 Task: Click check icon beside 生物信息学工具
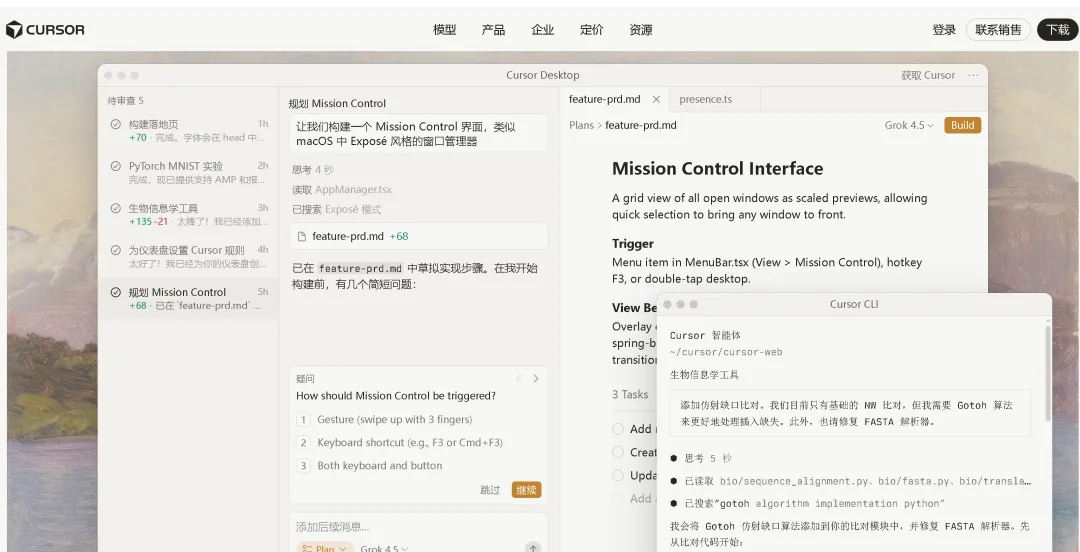116,208
